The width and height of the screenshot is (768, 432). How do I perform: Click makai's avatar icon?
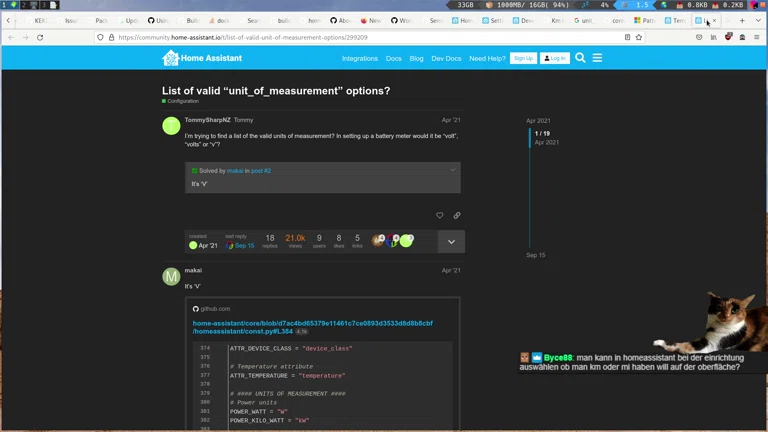171,276
